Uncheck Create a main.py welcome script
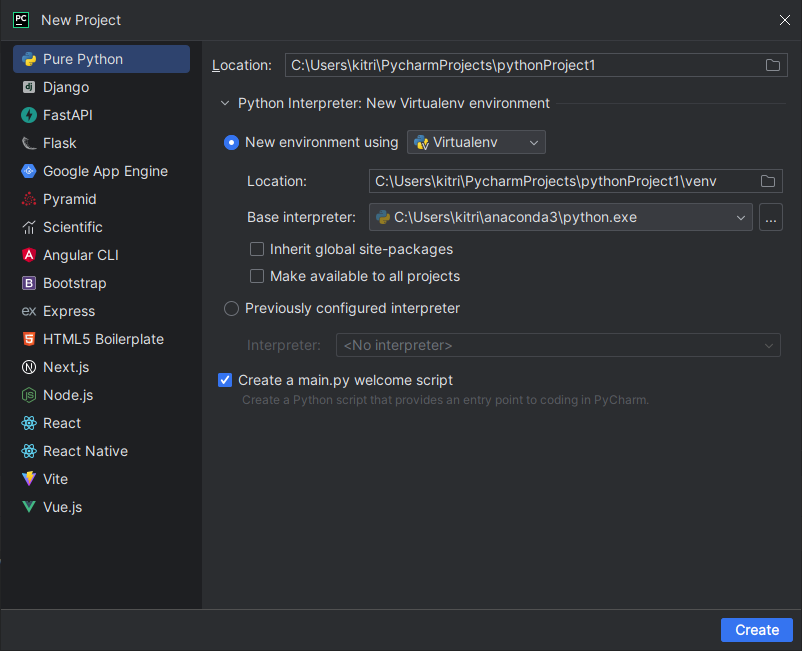802x651 pixels. [x=225, y=380]
